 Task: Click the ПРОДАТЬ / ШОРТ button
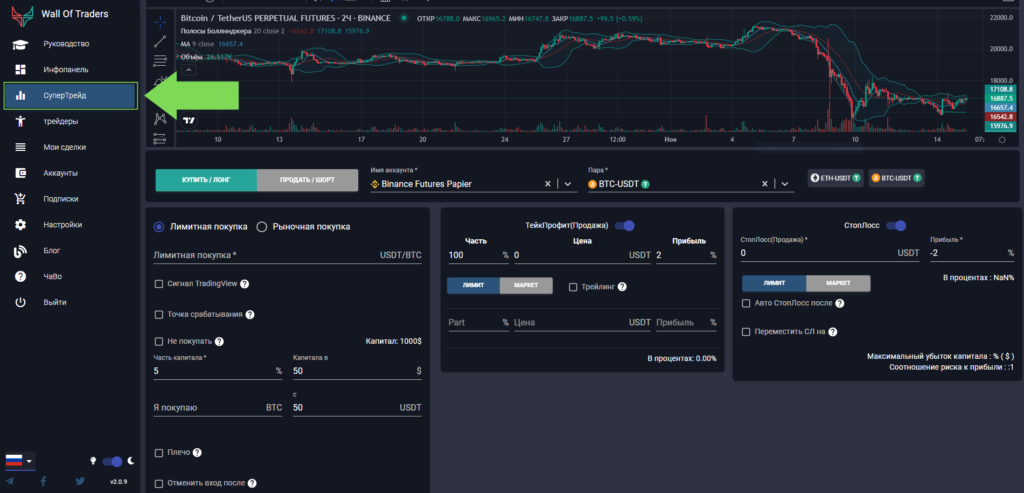tap(308, 181)
